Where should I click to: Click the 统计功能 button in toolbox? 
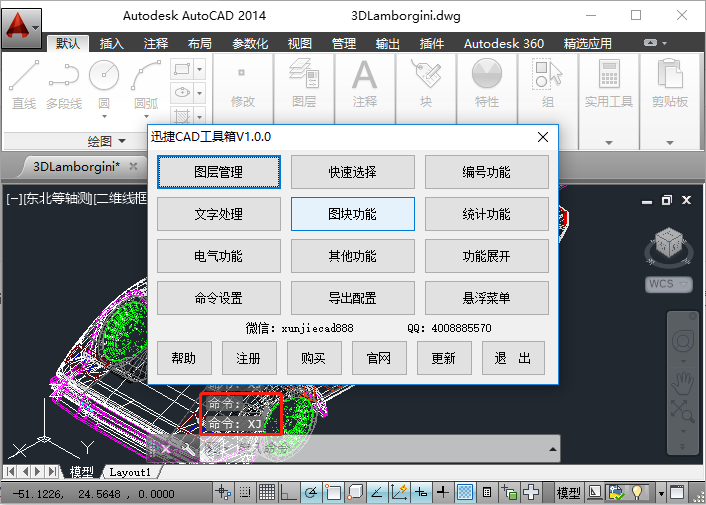[487, 214]
